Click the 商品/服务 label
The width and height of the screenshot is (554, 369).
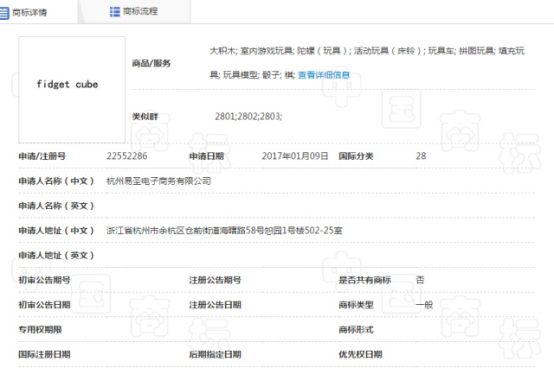151,63
